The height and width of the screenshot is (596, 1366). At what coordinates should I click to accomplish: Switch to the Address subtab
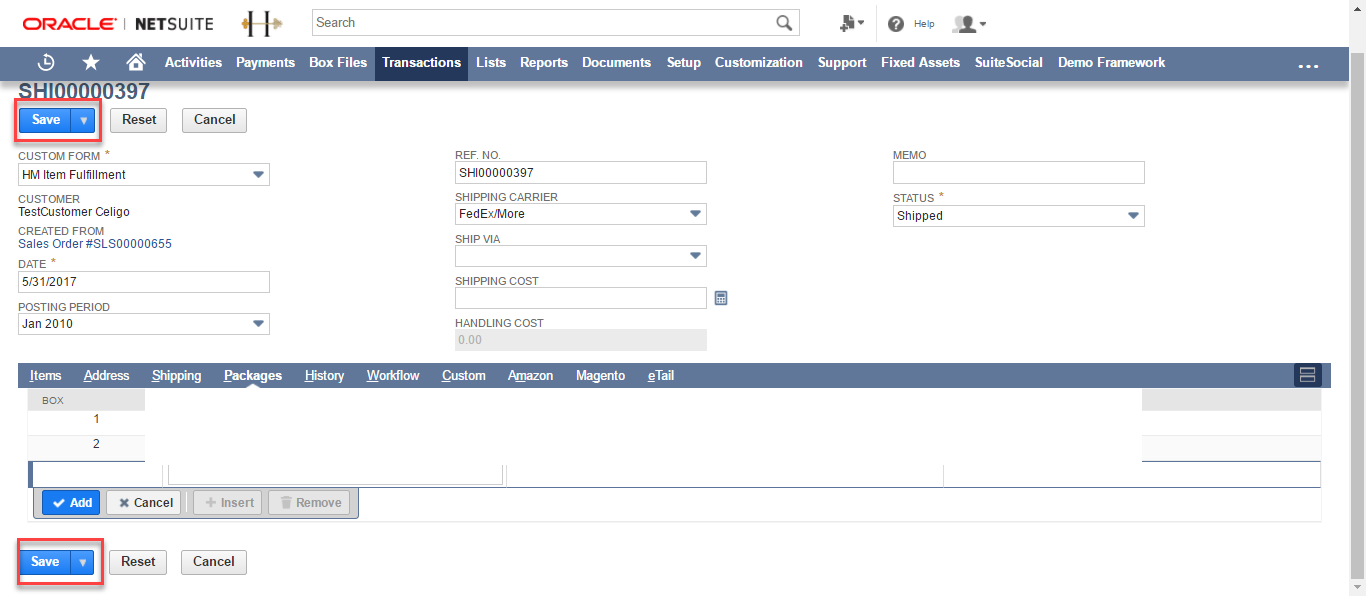107,376
